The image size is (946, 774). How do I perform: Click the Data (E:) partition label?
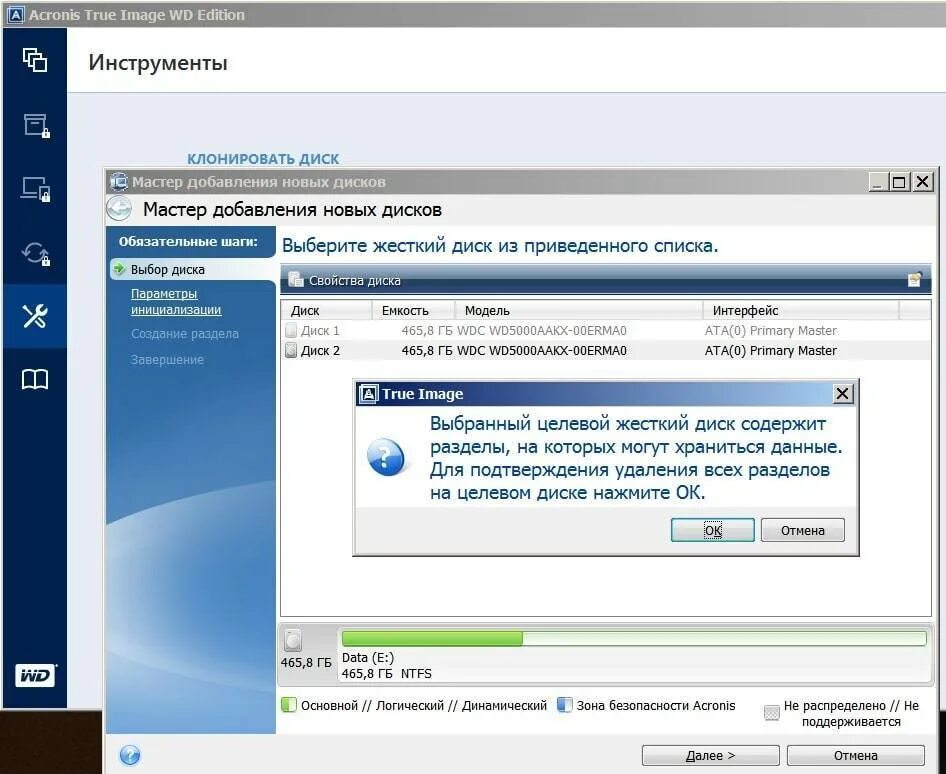coord(368,657)
